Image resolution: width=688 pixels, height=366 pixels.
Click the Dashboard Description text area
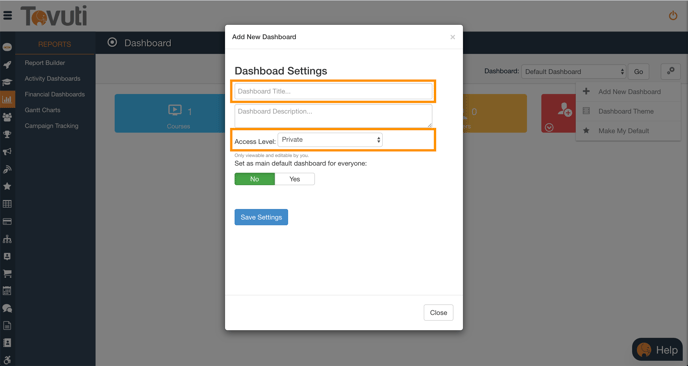[333, 116]
